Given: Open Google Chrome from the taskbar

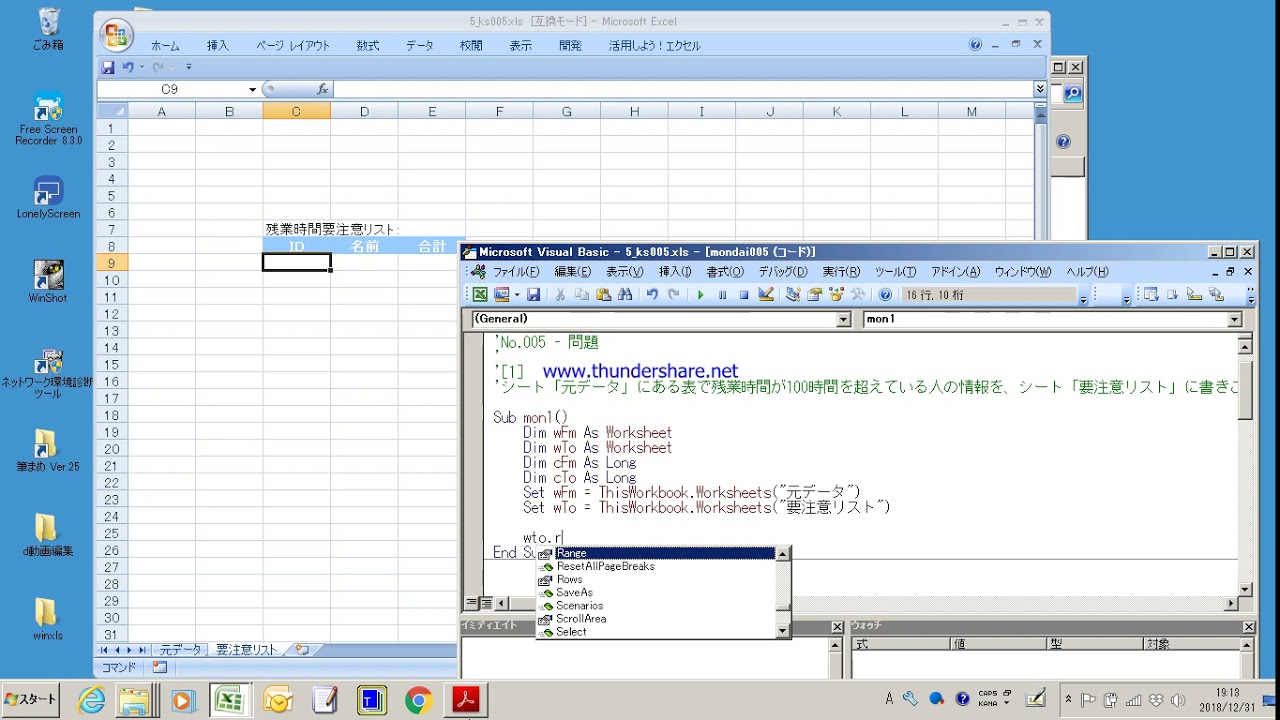Looking at the screenshot, I should click(418, 701).
